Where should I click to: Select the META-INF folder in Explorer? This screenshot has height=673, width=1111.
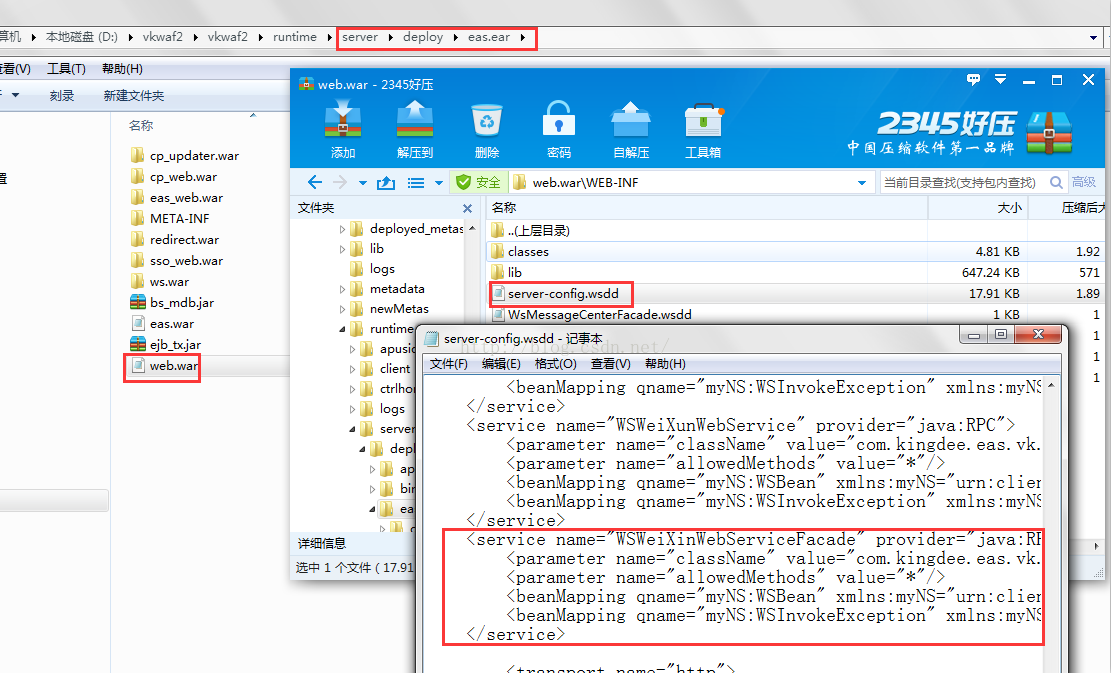point(170,219)
